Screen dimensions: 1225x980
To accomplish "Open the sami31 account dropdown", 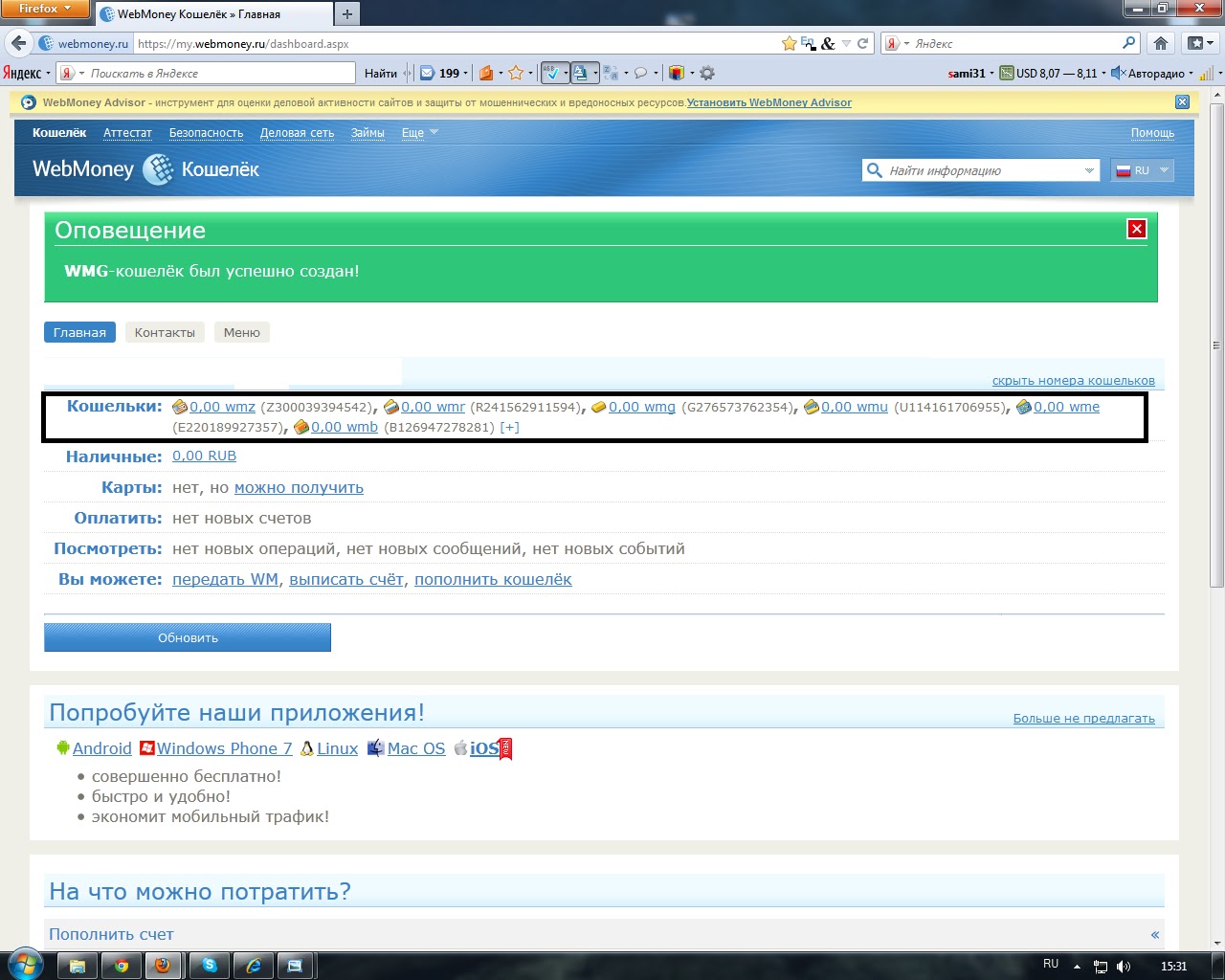I will 971,73.
